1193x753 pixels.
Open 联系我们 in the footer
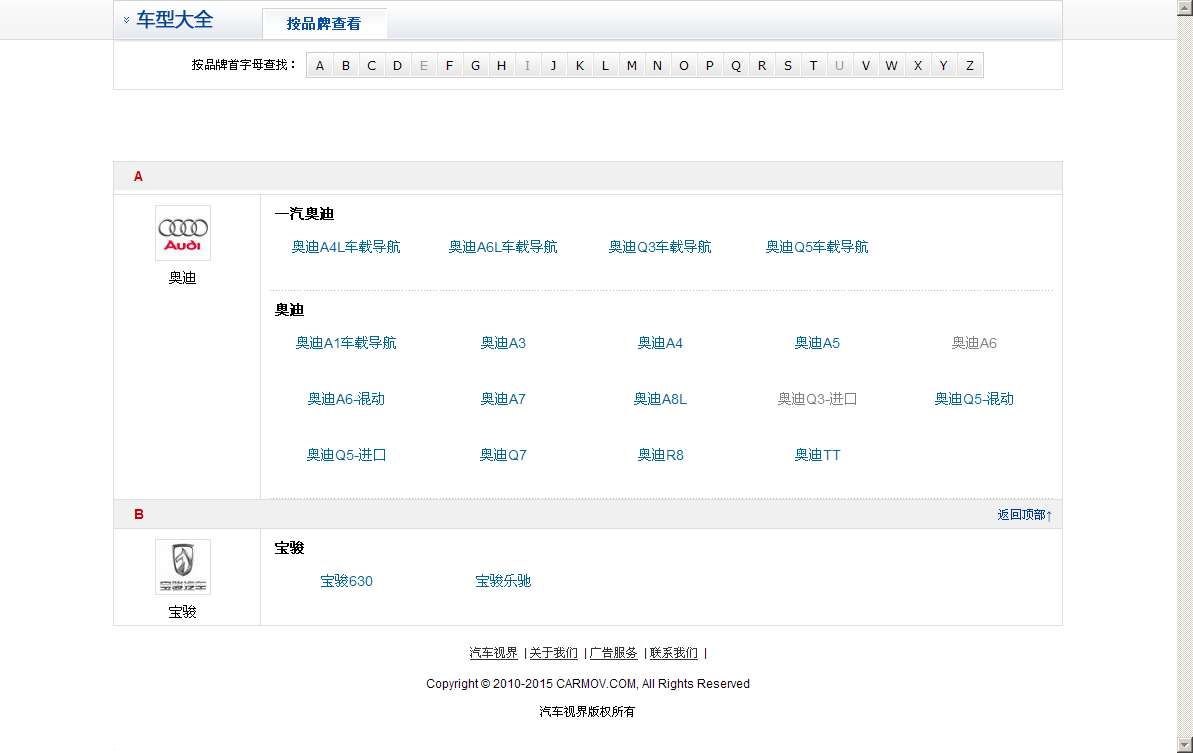(673, 653)
